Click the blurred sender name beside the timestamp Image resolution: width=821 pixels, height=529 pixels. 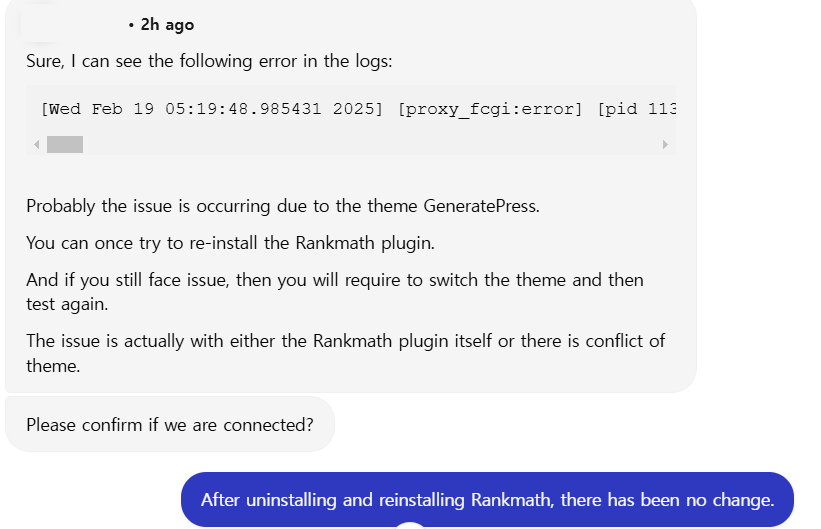click(70, 24)
